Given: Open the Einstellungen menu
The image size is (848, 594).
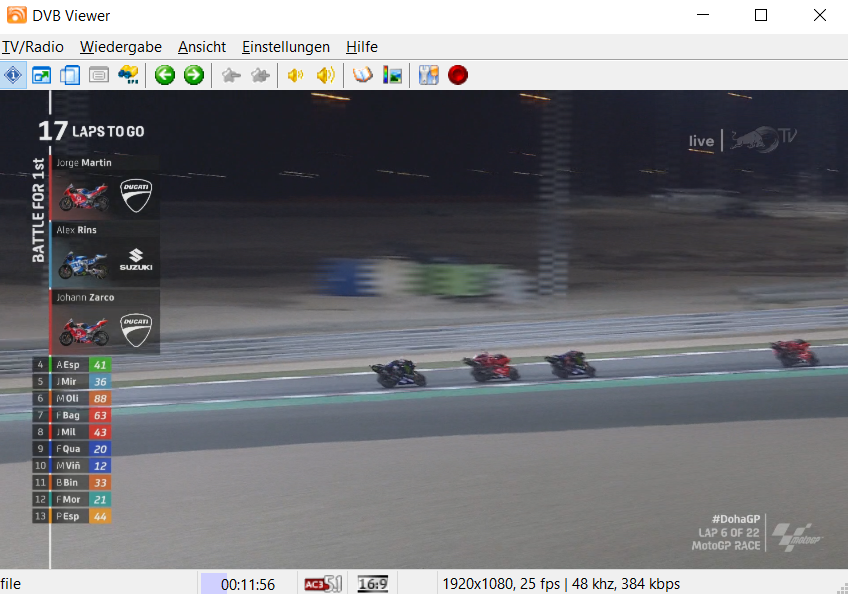Looking at the screenshot, I should coord(286,47).
